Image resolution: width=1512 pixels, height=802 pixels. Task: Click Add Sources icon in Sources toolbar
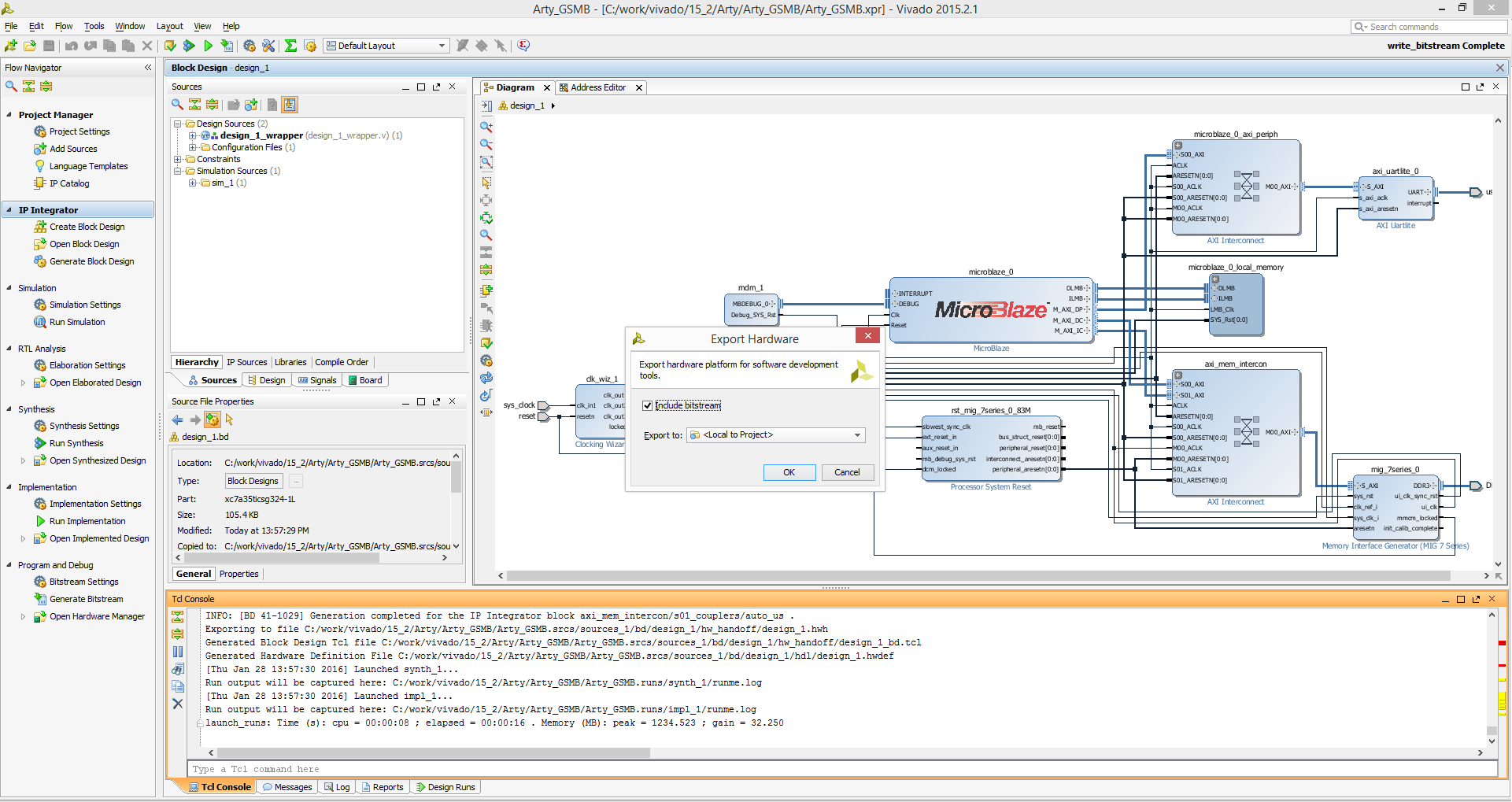tap(251, 105)
